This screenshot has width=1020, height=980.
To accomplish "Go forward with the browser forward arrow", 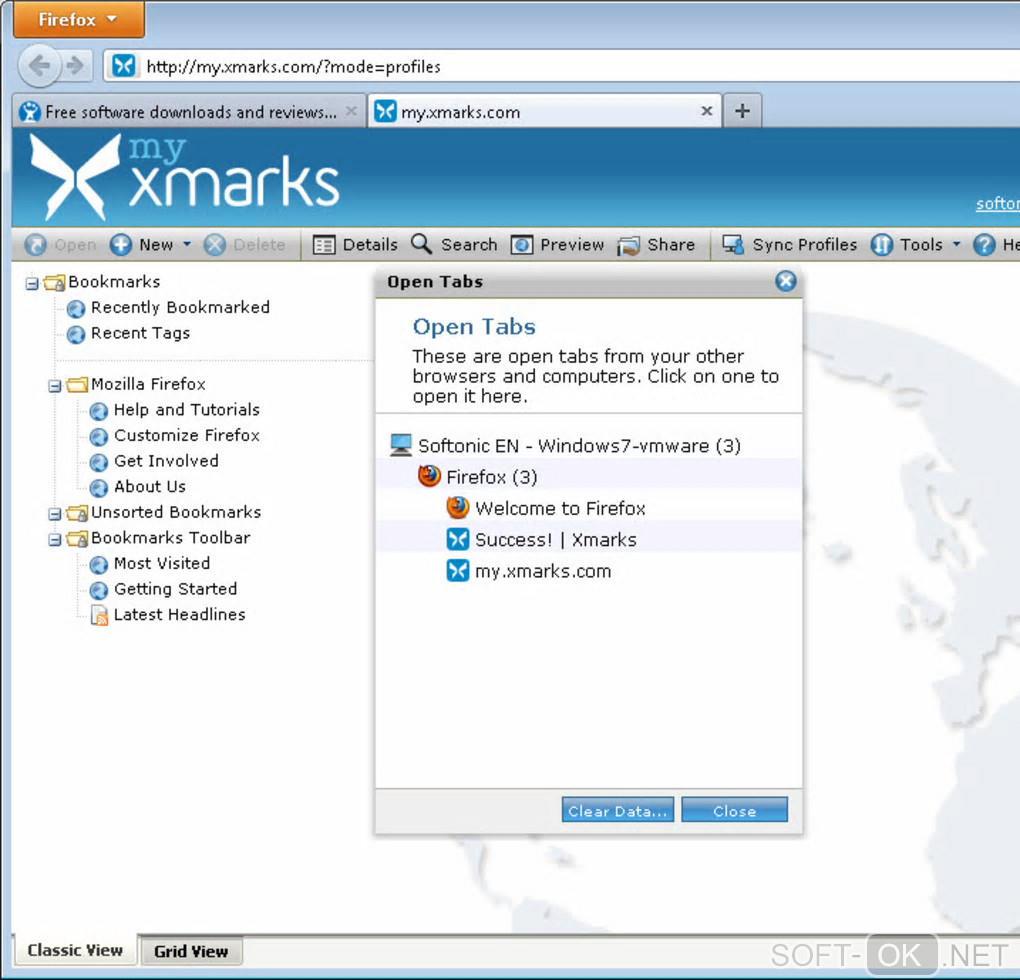I will click(x=76, y=66).
